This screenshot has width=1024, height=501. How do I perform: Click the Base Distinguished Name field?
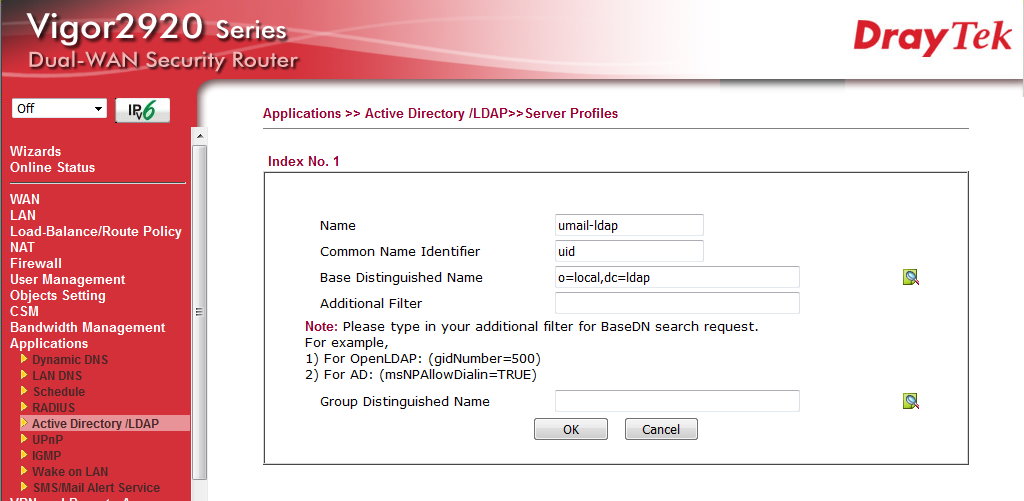point(677,277)
